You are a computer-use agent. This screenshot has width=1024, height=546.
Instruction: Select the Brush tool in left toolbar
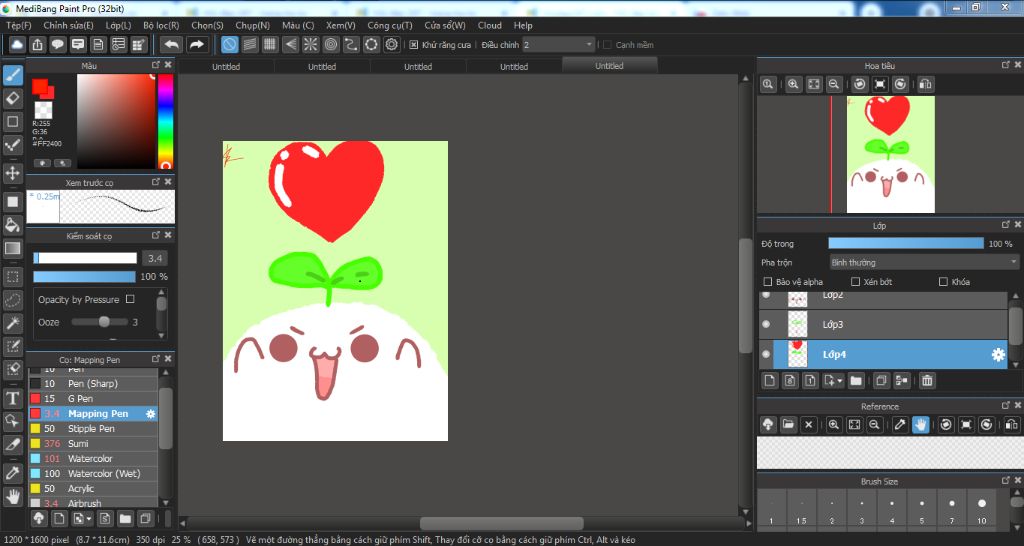point(12,76)
